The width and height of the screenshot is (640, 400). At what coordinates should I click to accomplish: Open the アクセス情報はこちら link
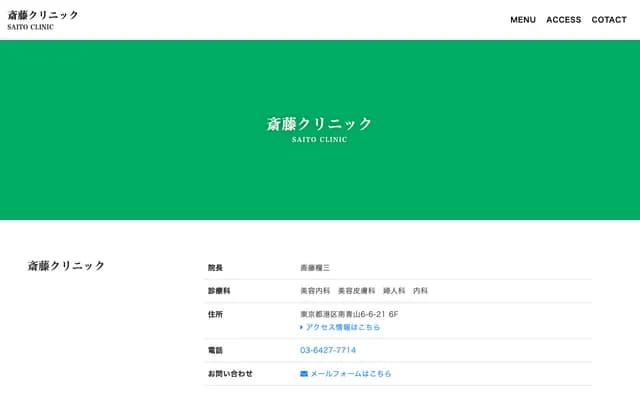[343, 327]
